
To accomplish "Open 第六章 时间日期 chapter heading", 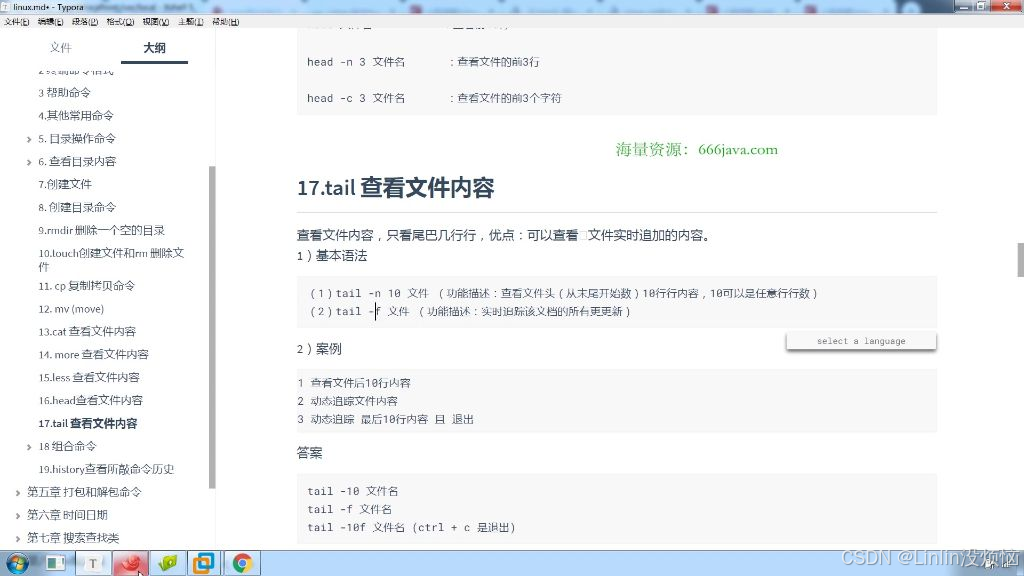I will coord(67,515).
